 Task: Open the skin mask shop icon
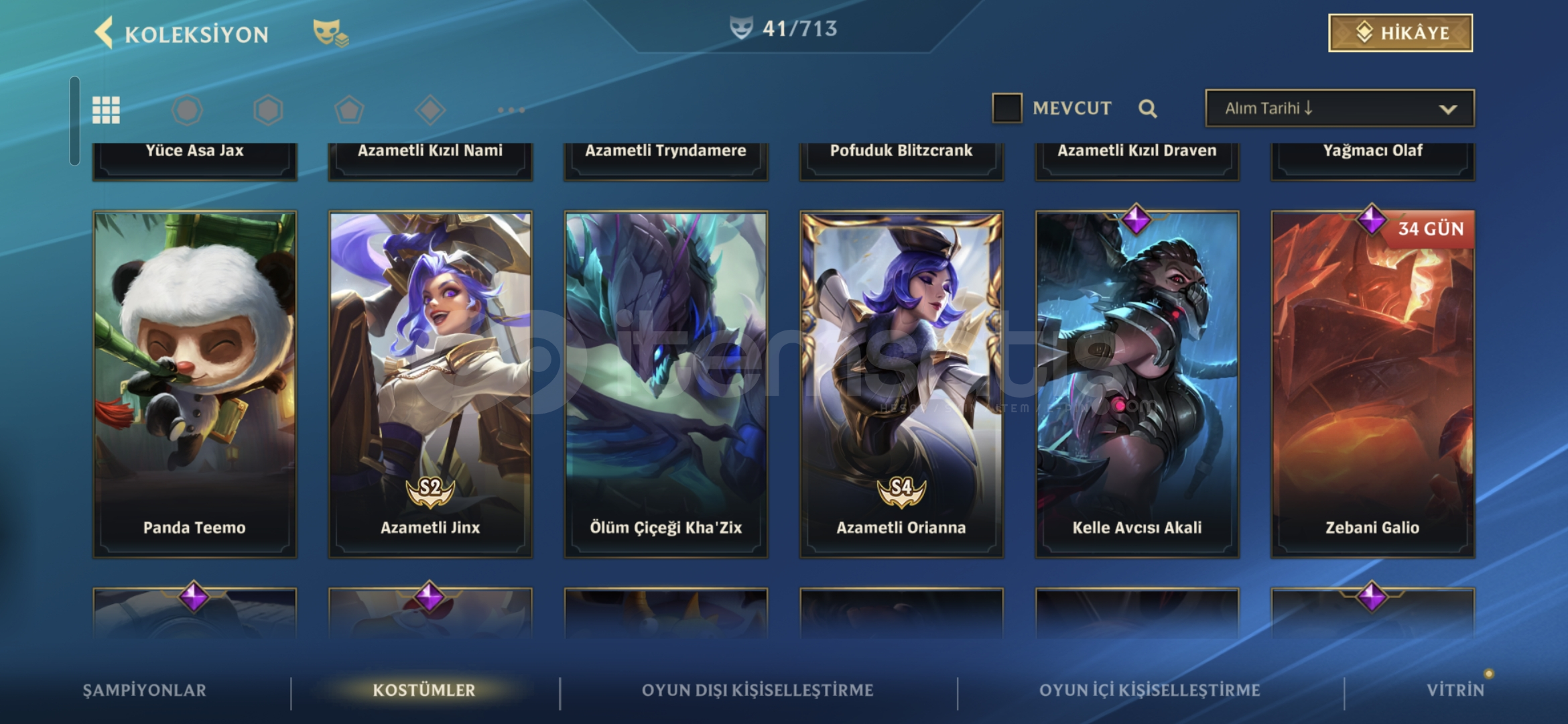[330, 33]
